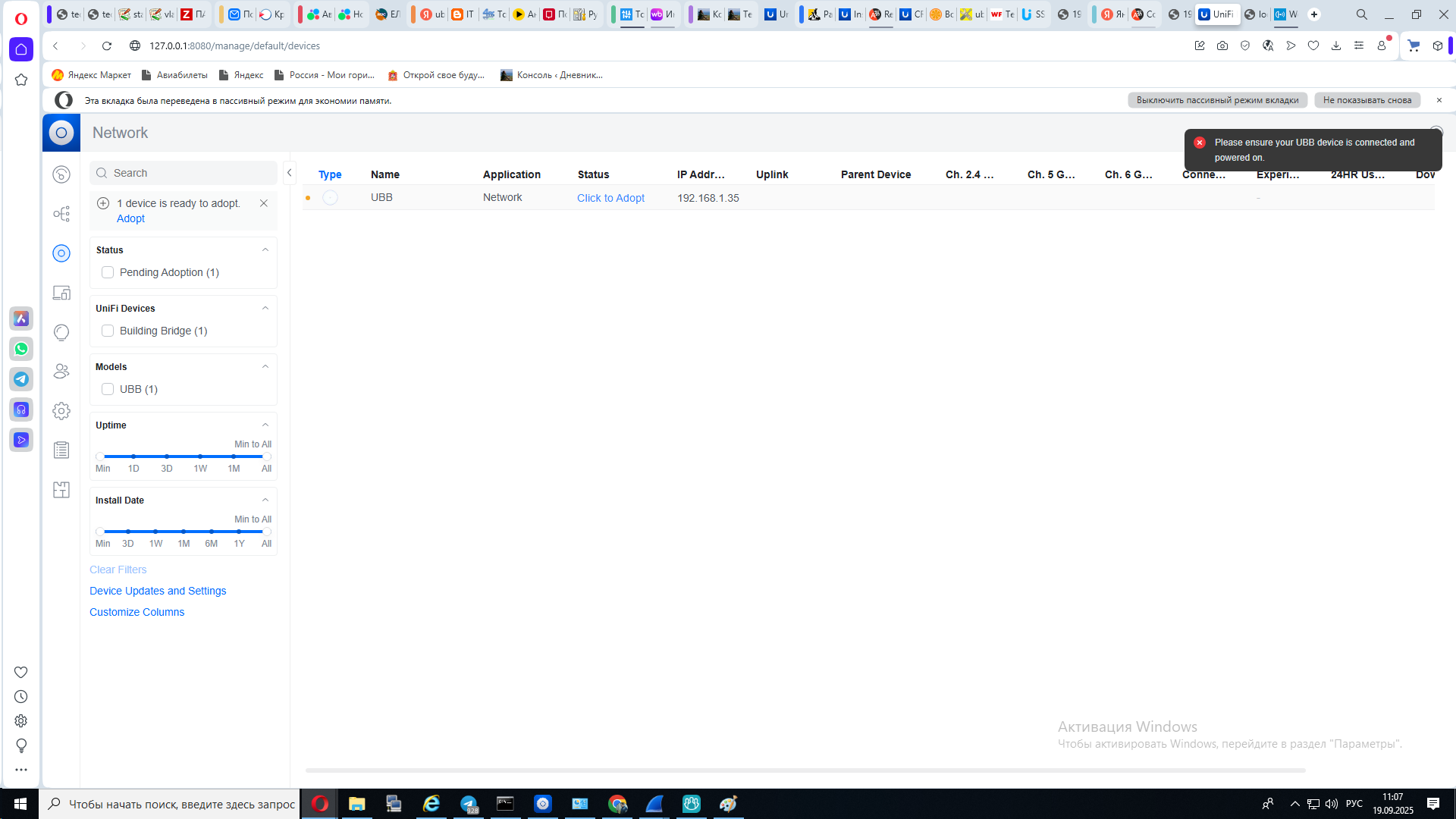Collapse the Models filter section
This screenshot has height=819, width=1456.
pyautogui.click(x=265, y=366)
